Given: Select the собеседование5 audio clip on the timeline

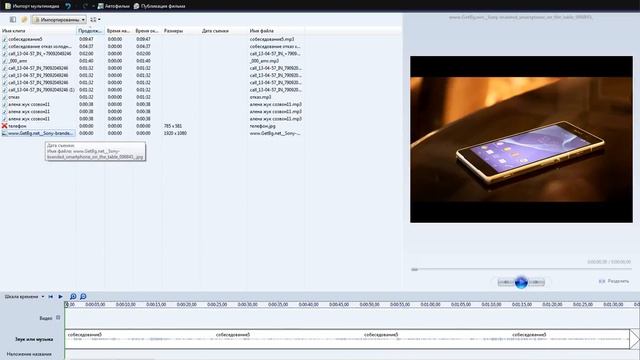Looking at the screenshot, I should pos(347,339).
